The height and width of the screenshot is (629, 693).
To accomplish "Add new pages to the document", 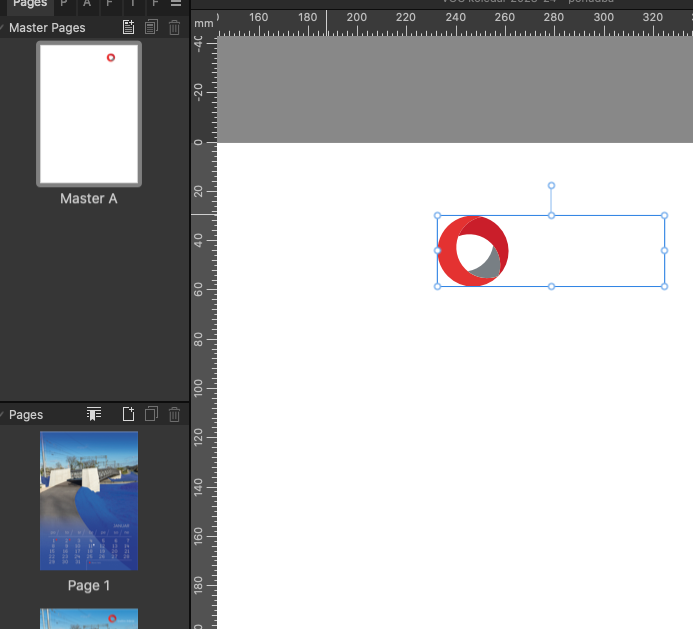I will tap(129, 414).
